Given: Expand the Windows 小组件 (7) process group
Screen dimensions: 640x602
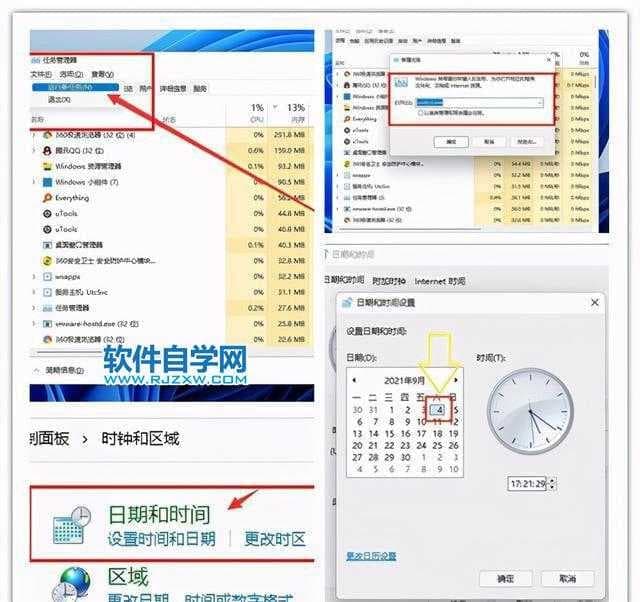Looking at the screenshot, I should [34, 182].
